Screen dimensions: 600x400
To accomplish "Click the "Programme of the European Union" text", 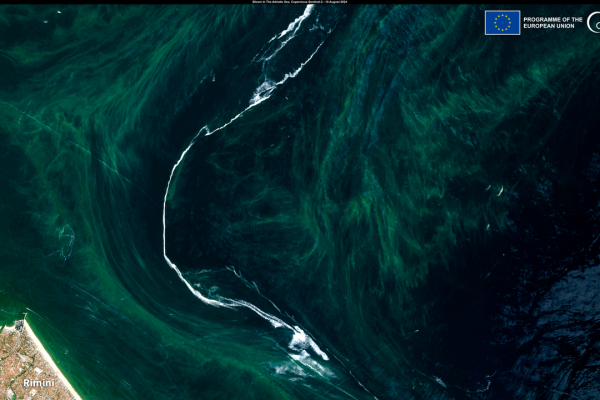I will pos(553,22).
